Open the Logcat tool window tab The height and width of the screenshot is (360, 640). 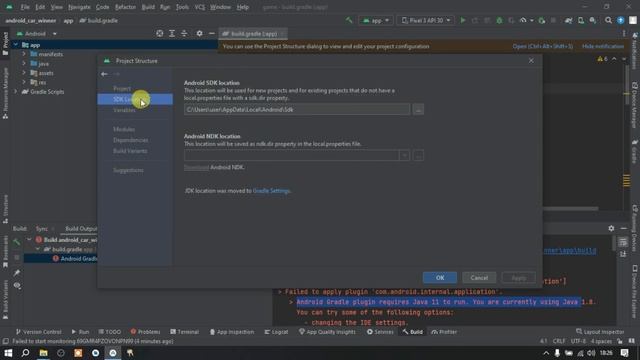pos(276,332)
